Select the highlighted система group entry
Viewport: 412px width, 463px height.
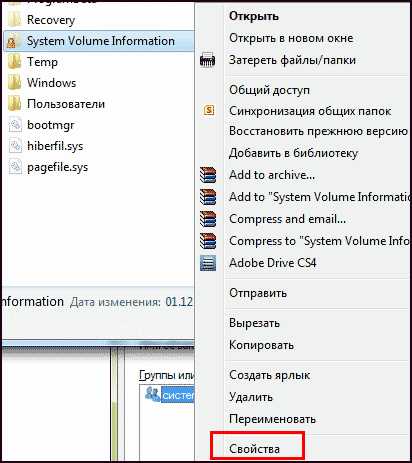coord(177,395)
